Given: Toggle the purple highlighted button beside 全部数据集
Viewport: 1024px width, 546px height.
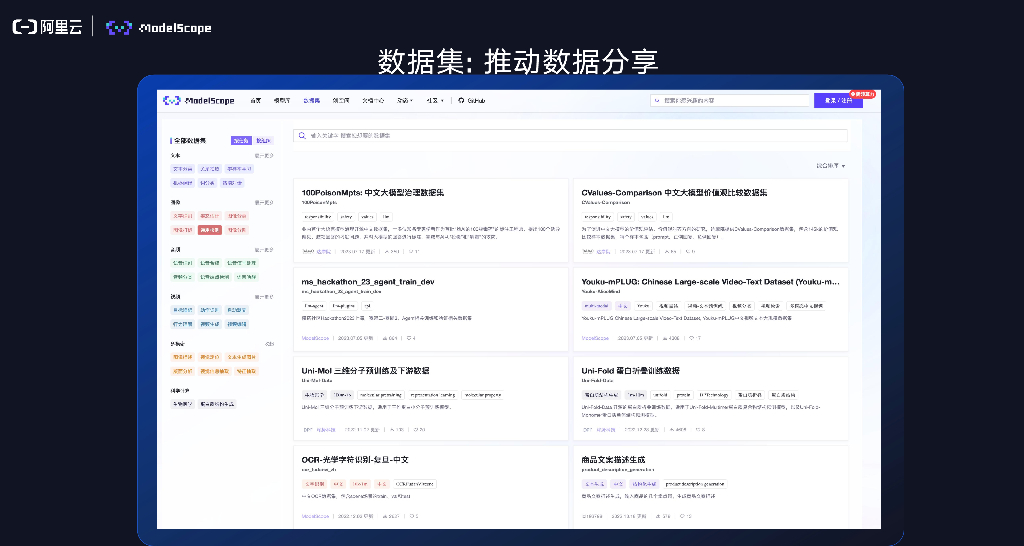Looking at the screenshot, I should 240,141.
